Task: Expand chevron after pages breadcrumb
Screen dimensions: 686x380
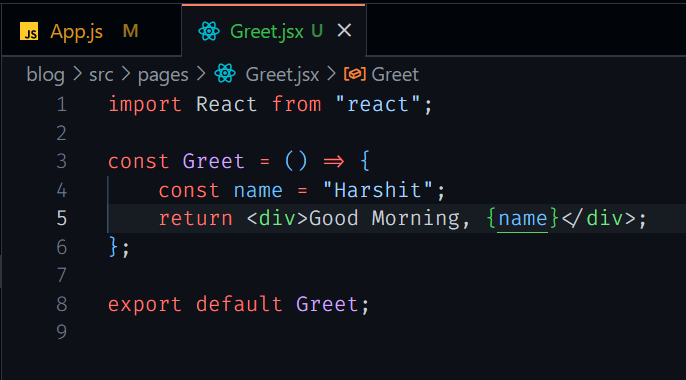Action: point(201,74)
